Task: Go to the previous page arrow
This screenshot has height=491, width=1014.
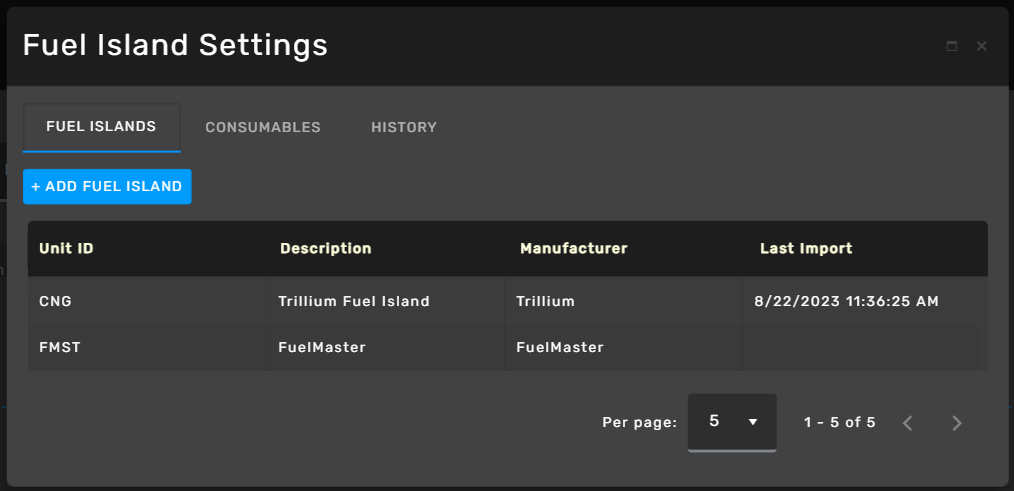Action: click(907, 423)
